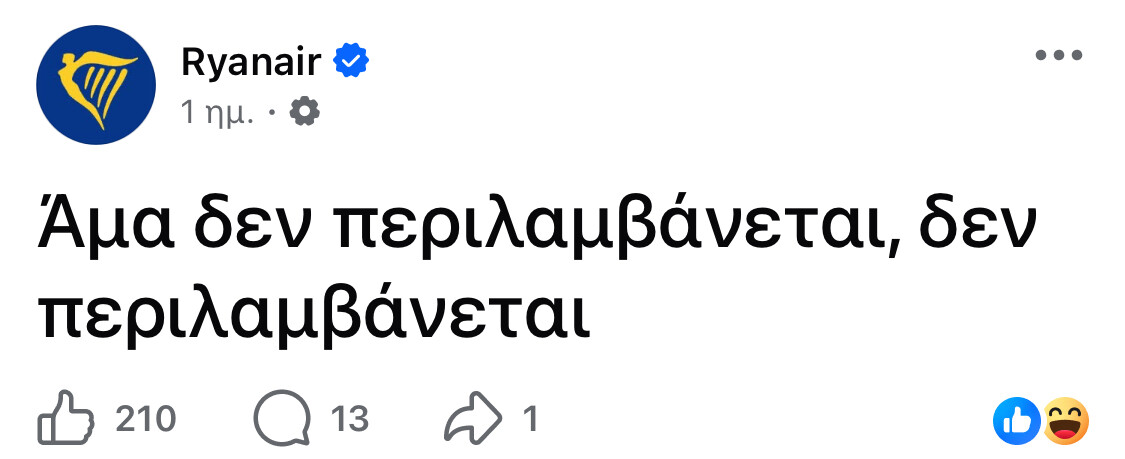Open the three-dot post options menu
The width and height of the screenshot is (1125, 459).
tap(1059, 57)
